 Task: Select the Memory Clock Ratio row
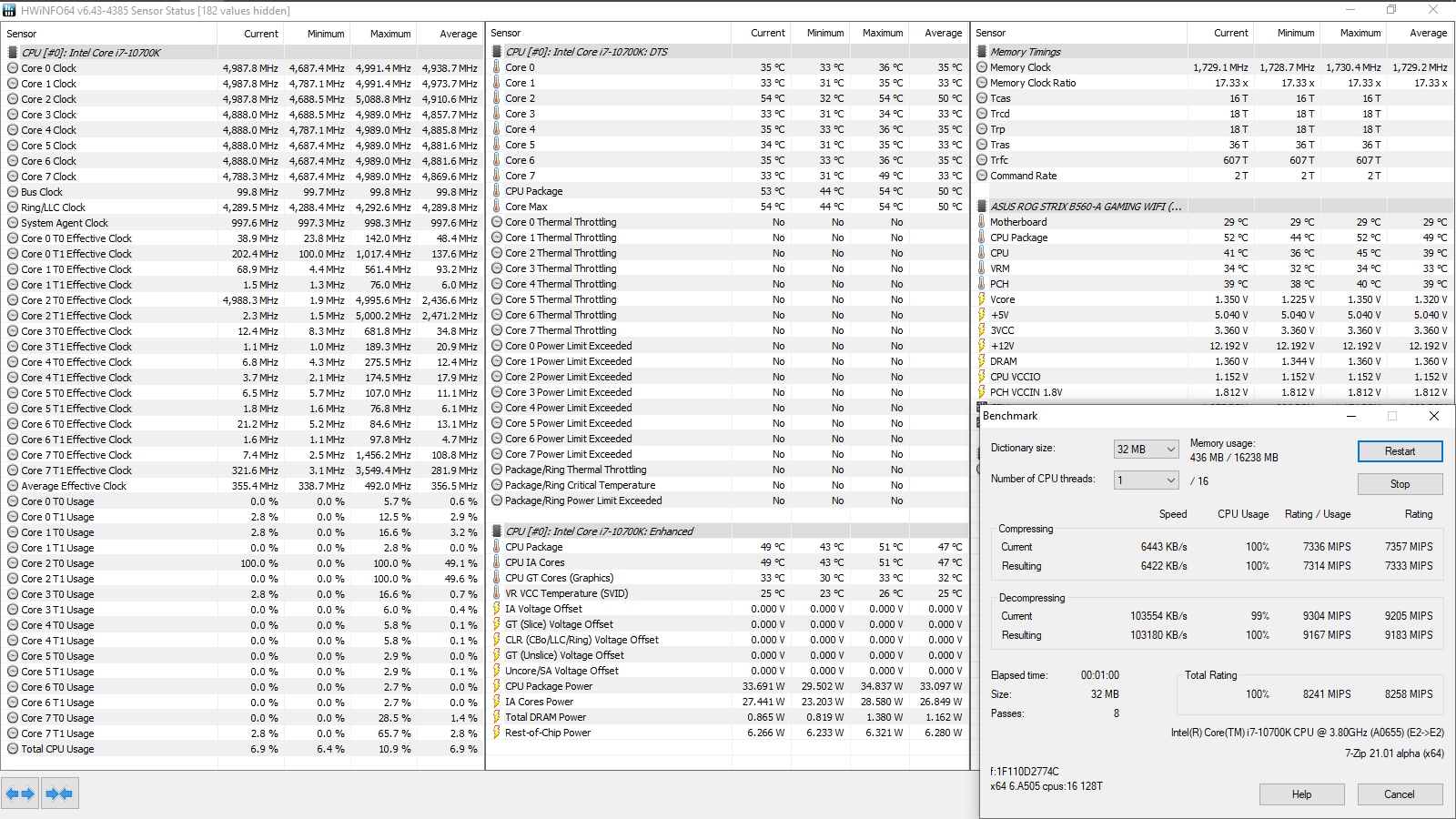click(x=1214, y=83)
